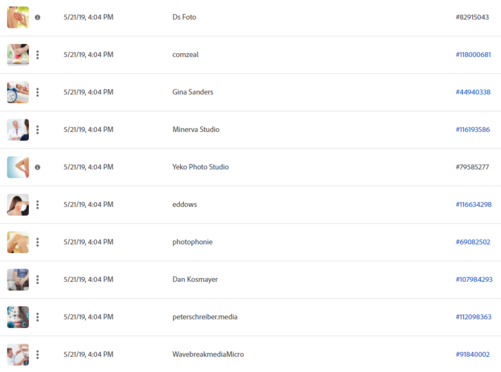The image size is (501, 372).
Task: Click the Ds Foto shoulder pain thumbnail
Action: (18, 17)
